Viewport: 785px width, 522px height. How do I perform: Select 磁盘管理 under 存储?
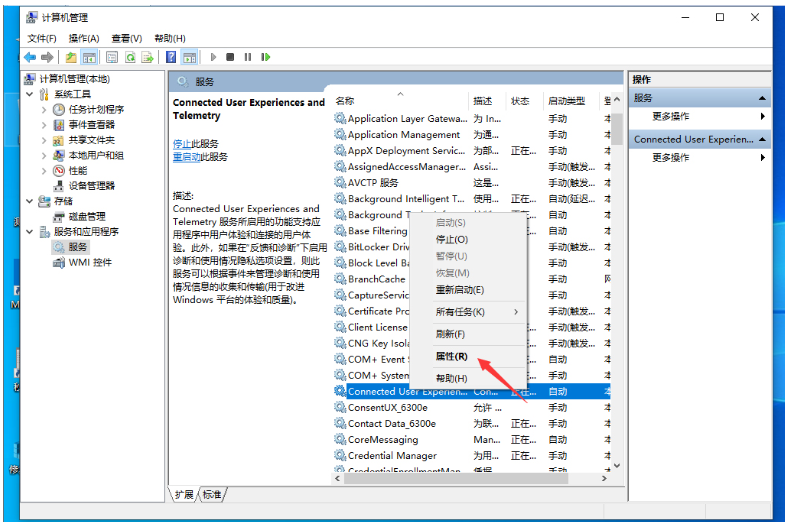(87, 216)
